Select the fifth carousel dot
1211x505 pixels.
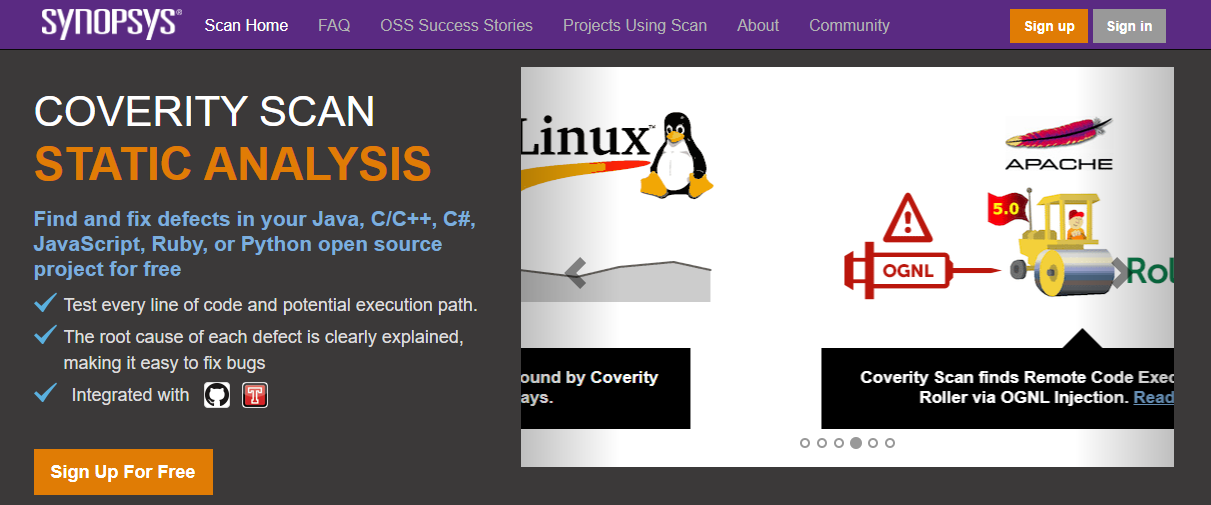coord(873,443)
